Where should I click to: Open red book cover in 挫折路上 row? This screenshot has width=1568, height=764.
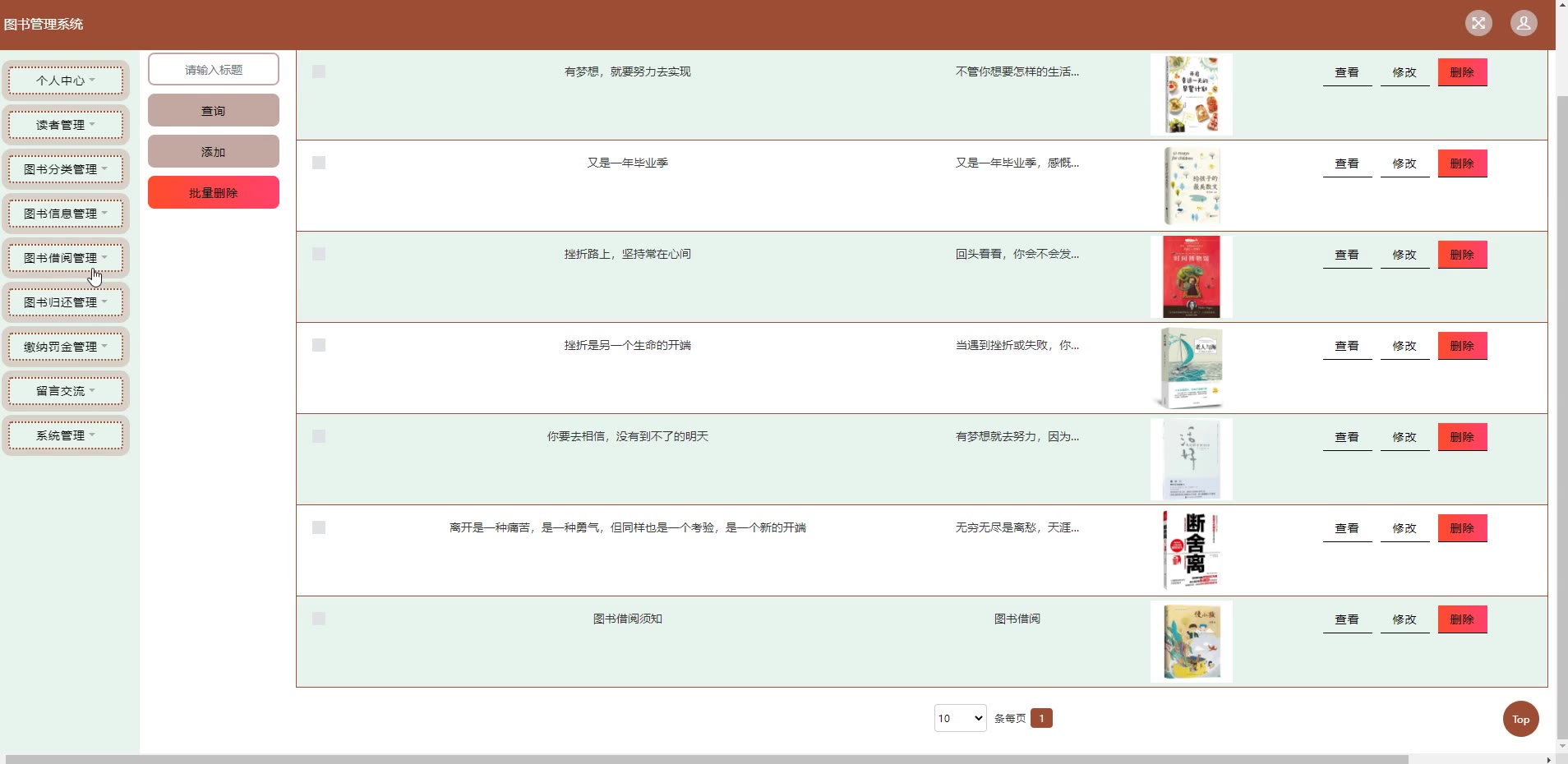click(x=1192, y=277)
